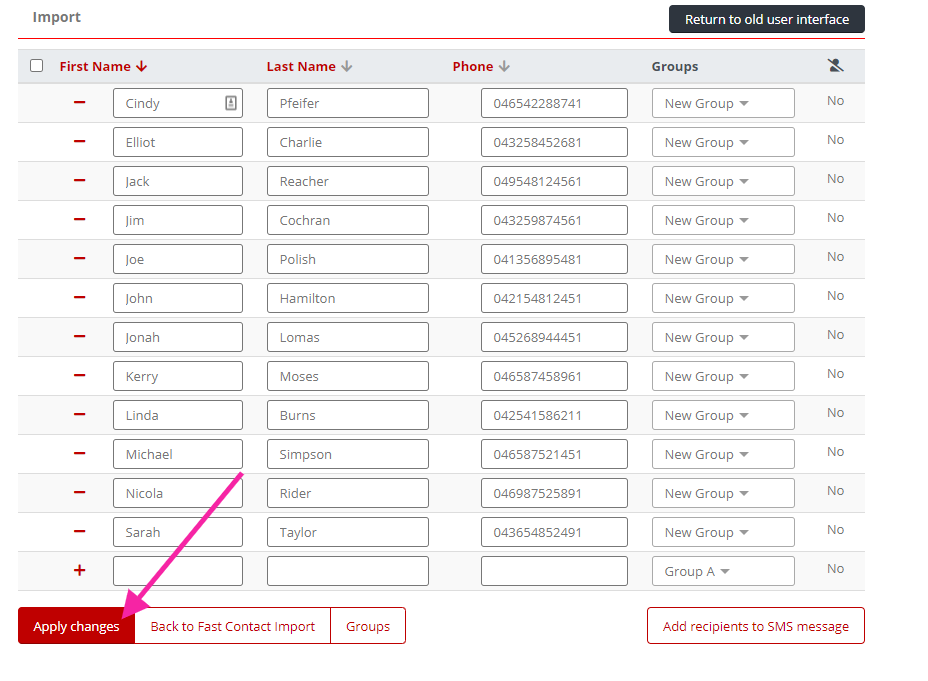Remove the Linda Burns row with minus icon
Viewport: 928px width, 681px height.
pyautogui.click(x=79, y=415)
